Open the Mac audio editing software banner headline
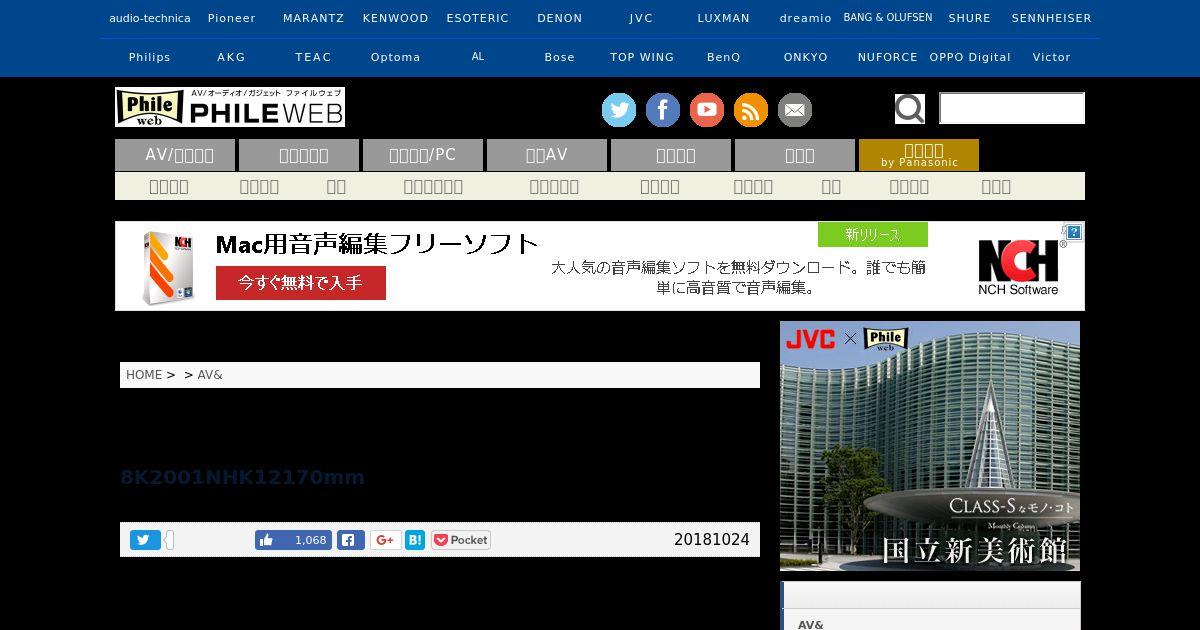Image resolution: width=1200 pixels, height=630 pixels. point(377,244)
